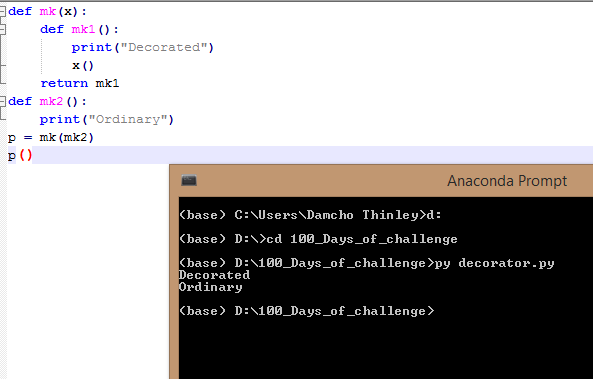This screenshot has height=379, width=593.
Task: Click the C:\Users\Damcho Thinley prompt line
Action: [310, 215]
